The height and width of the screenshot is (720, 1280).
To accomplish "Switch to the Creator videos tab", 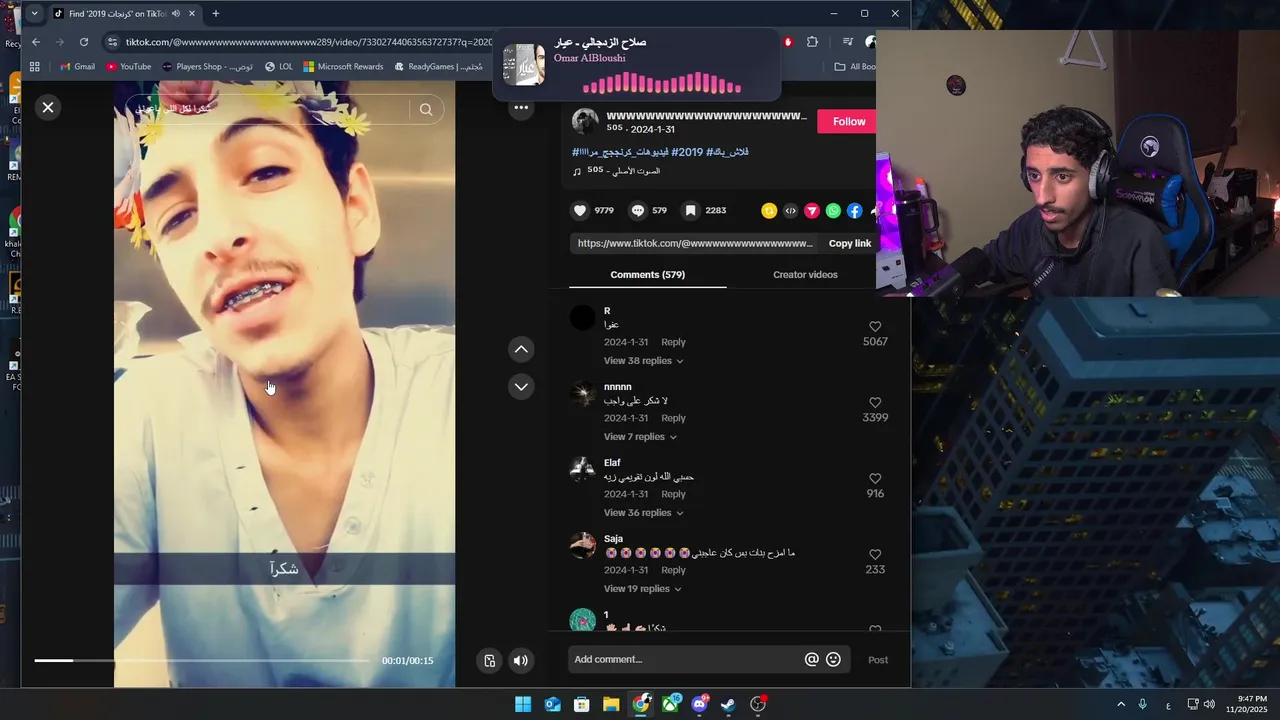I will tap(805, 274).
